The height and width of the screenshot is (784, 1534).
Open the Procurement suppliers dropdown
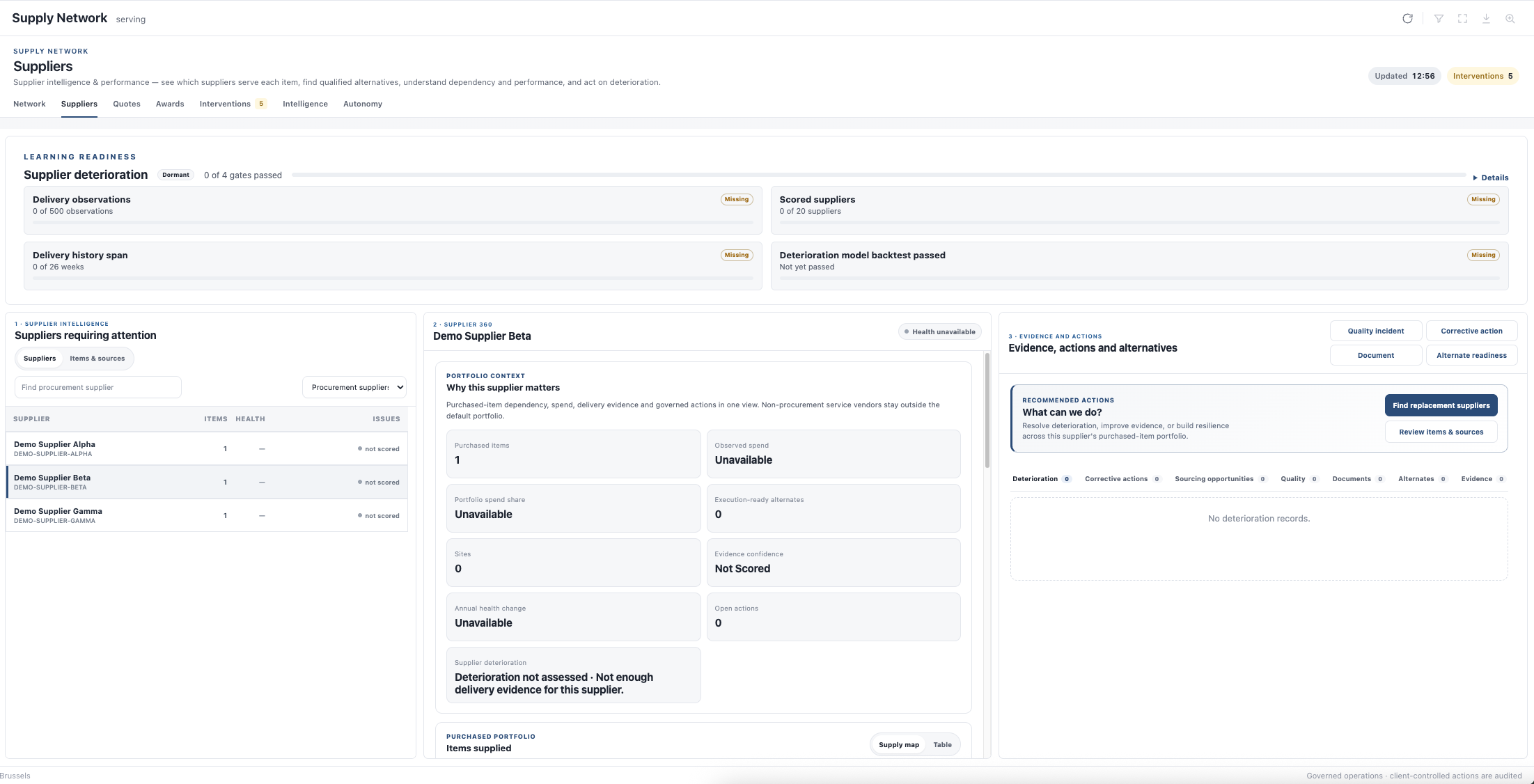click(x=354, y=387)
